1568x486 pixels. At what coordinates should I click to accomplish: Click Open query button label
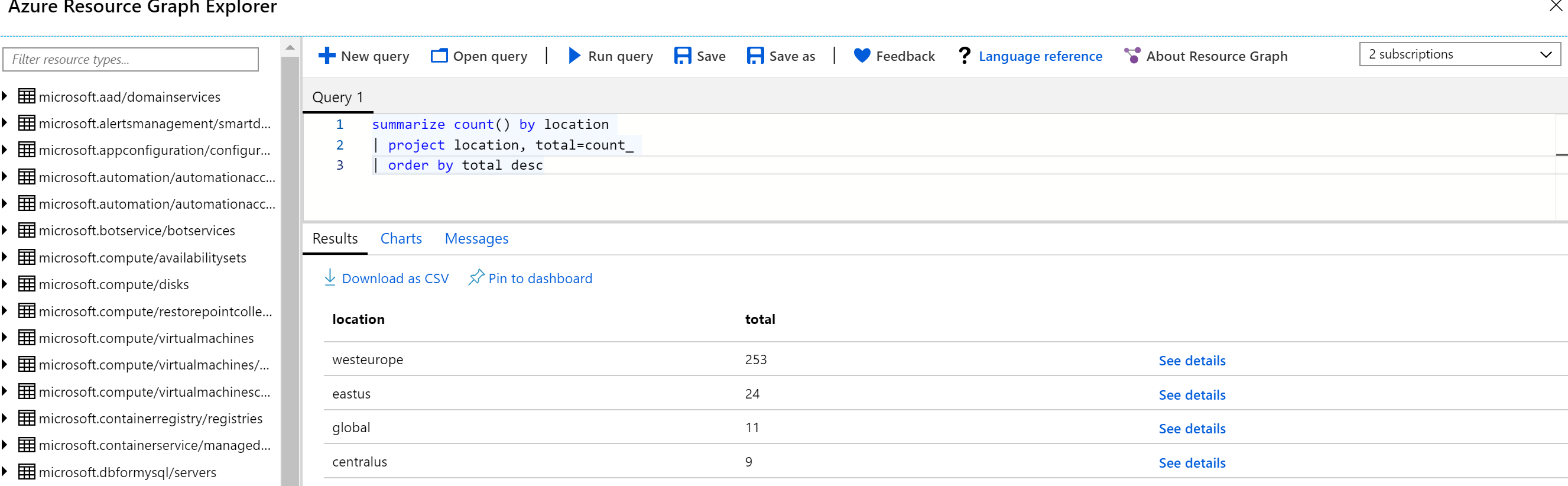(490, 56)
